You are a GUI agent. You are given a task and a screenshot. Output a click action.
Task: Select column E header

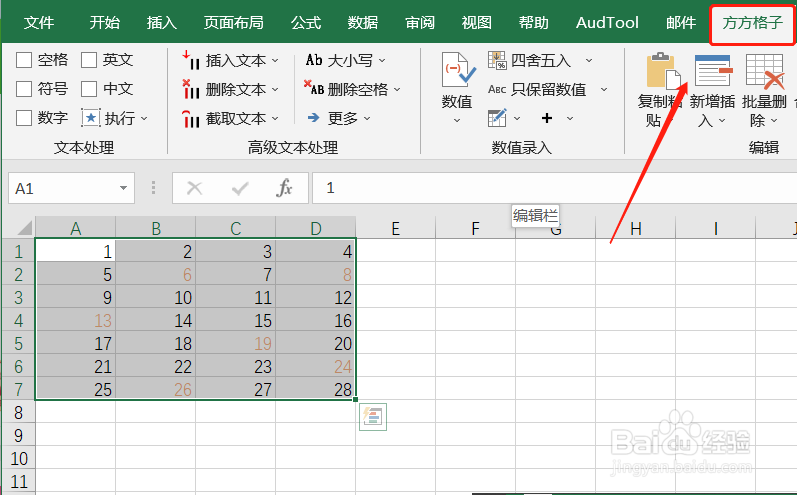click(395, 228)
